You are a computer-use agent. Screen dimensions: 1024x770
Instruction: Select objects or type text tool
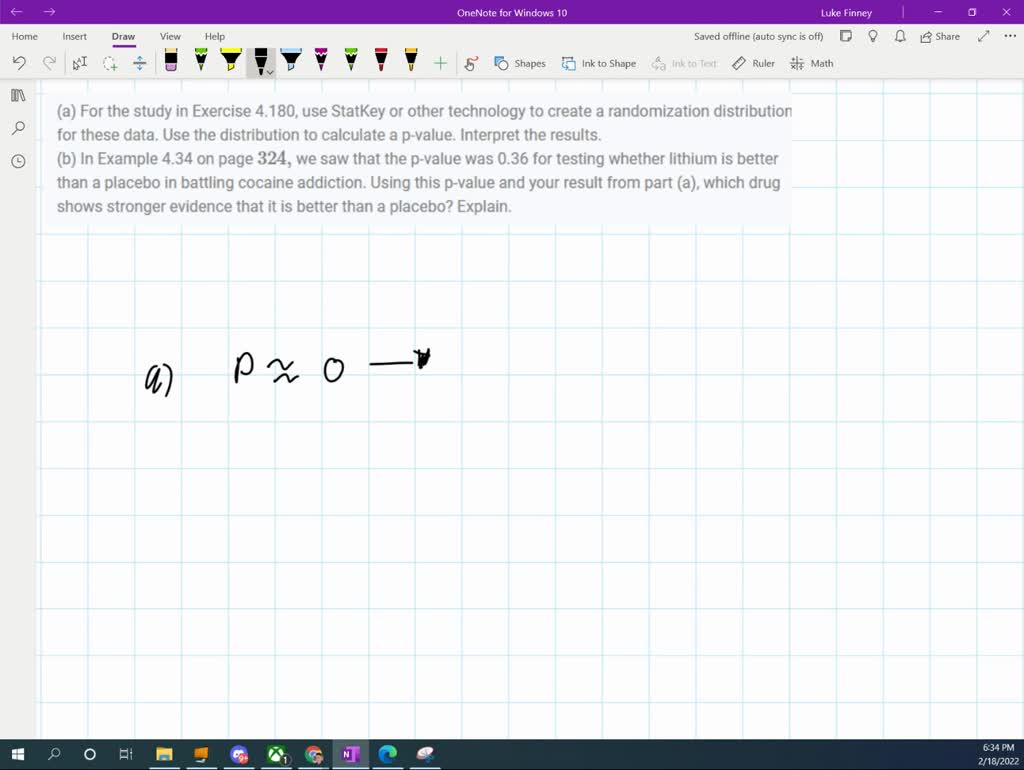coord(80,63)
